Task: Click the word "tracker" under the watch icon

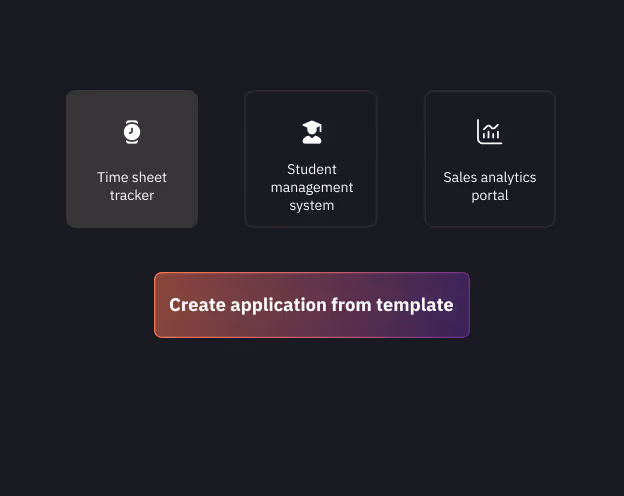Action: (132, 196)
